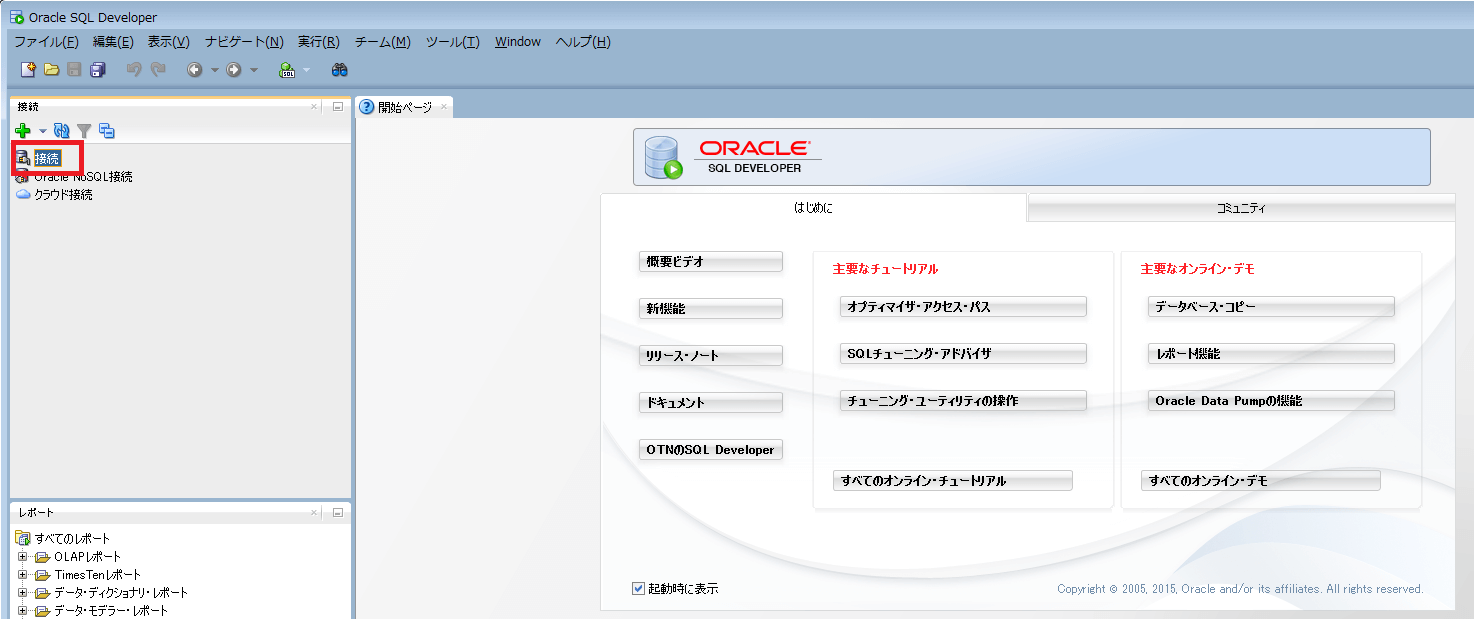The width and height of the screenshot is (1474, 619).
Task: Click the green plus New Connection icon
Action: [23, 130]
